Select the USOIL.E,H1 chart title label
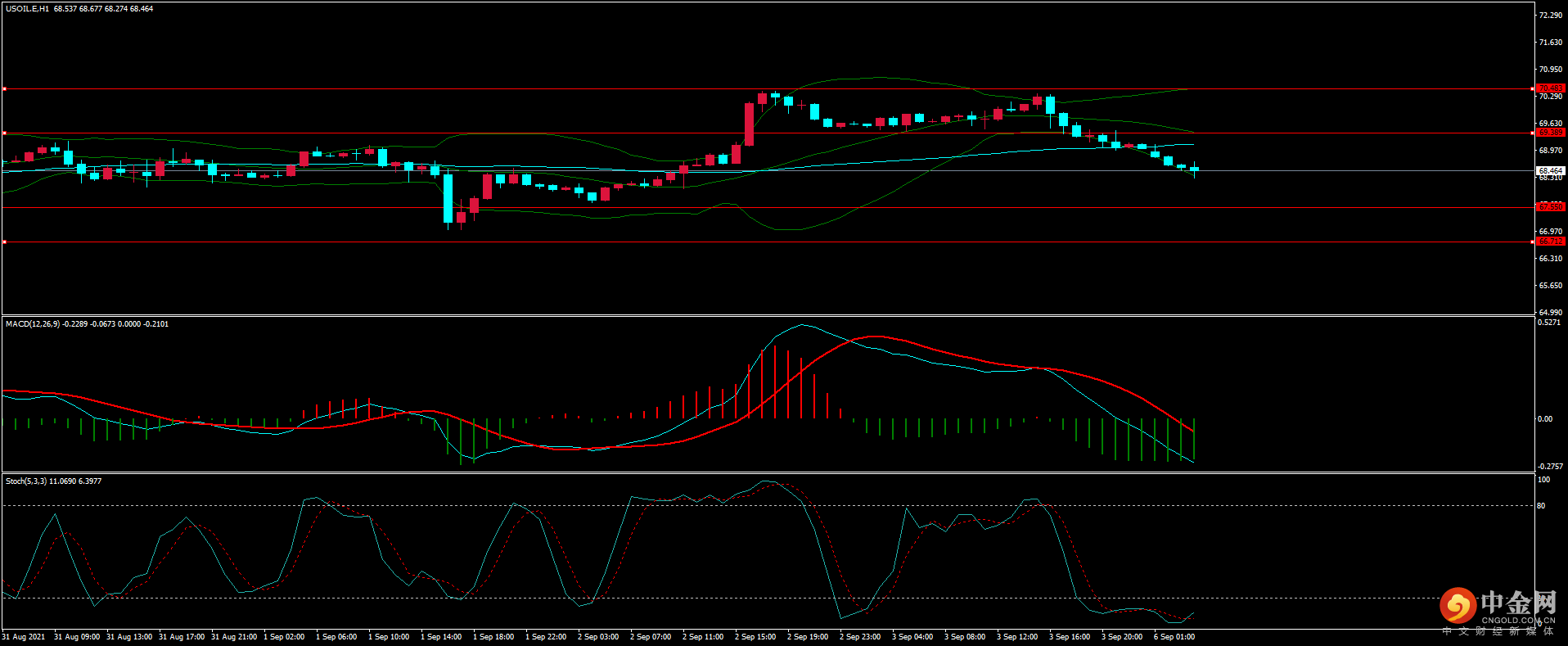The image size is (1568, 646). (x=27, y=9)
